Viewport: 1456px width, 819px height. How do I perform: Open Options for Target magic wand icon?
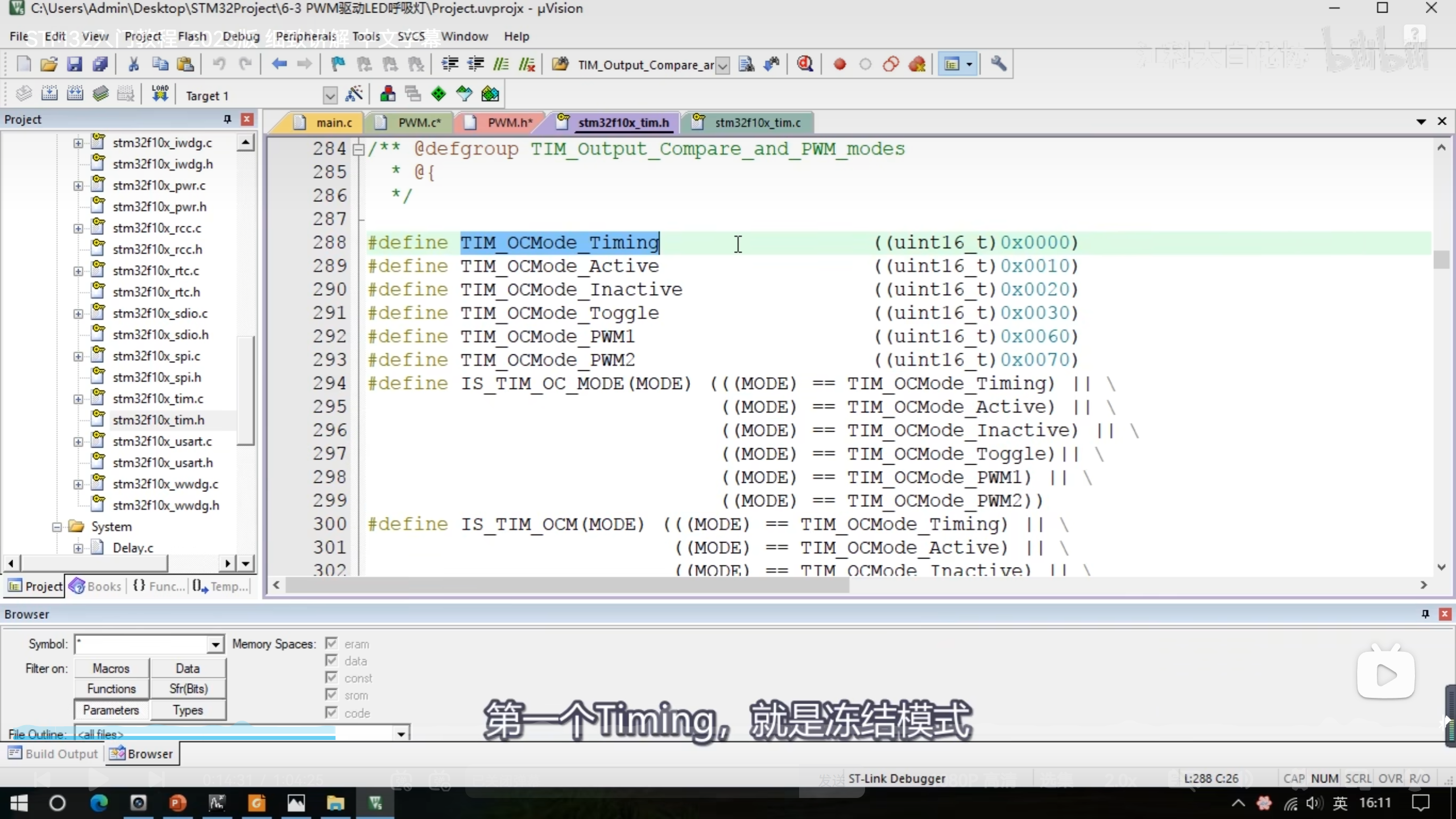coord(354,94)
